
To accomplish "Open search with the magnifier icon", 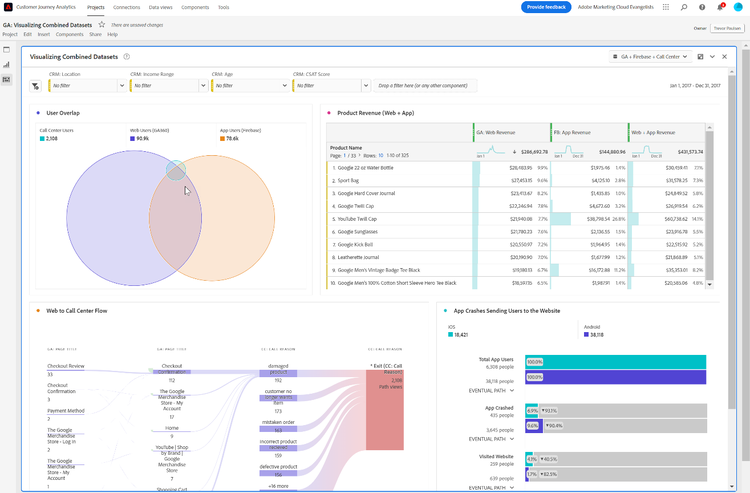I will pyautogui.click(x=684, y=7).
